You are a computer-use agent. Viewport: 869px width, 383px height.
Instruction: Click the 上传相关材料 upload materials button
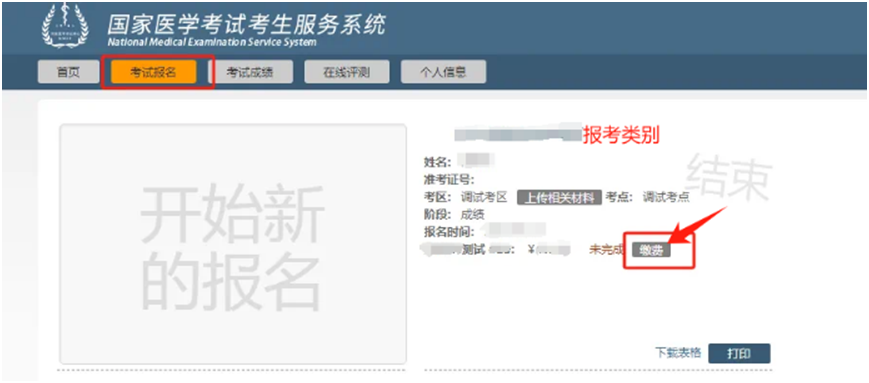click(559, 197)
